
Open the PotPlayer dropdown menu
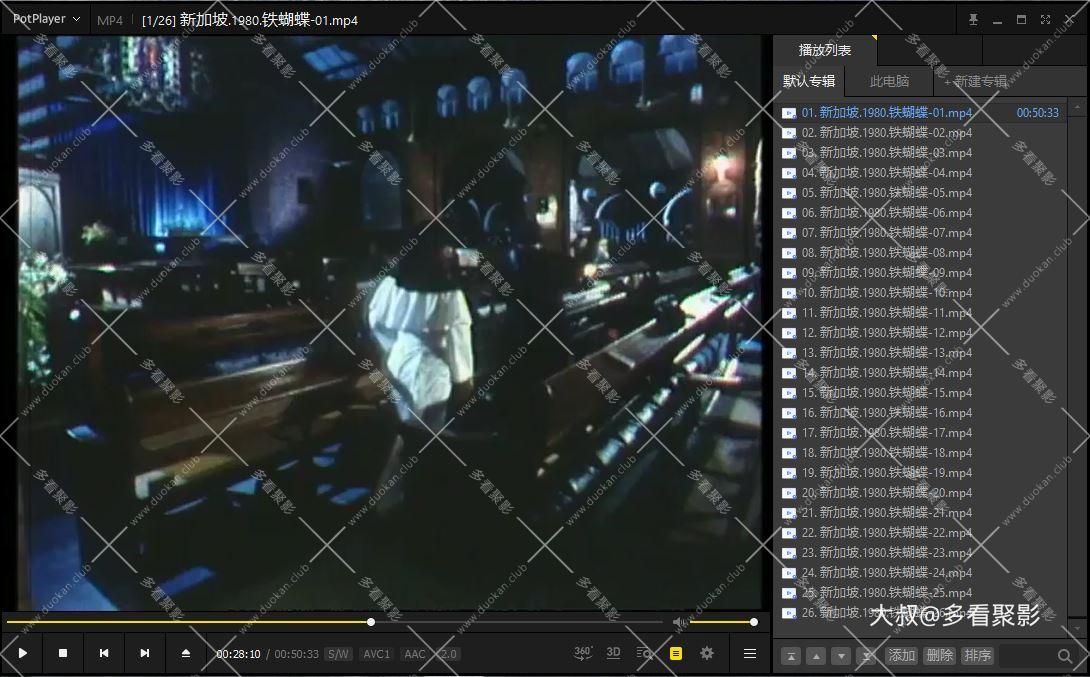pos(46,19)
